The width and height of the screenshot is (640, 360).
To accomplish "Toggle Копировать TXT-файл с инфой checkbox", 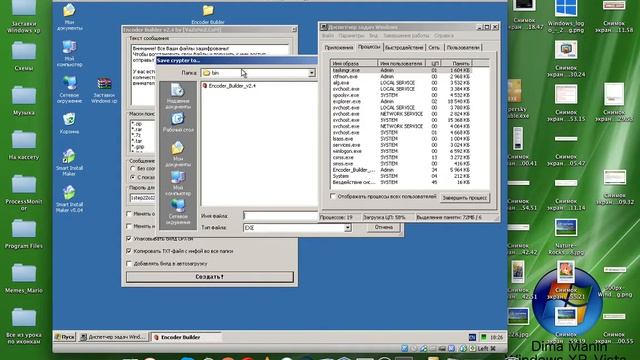I will [x=129, y=251].
